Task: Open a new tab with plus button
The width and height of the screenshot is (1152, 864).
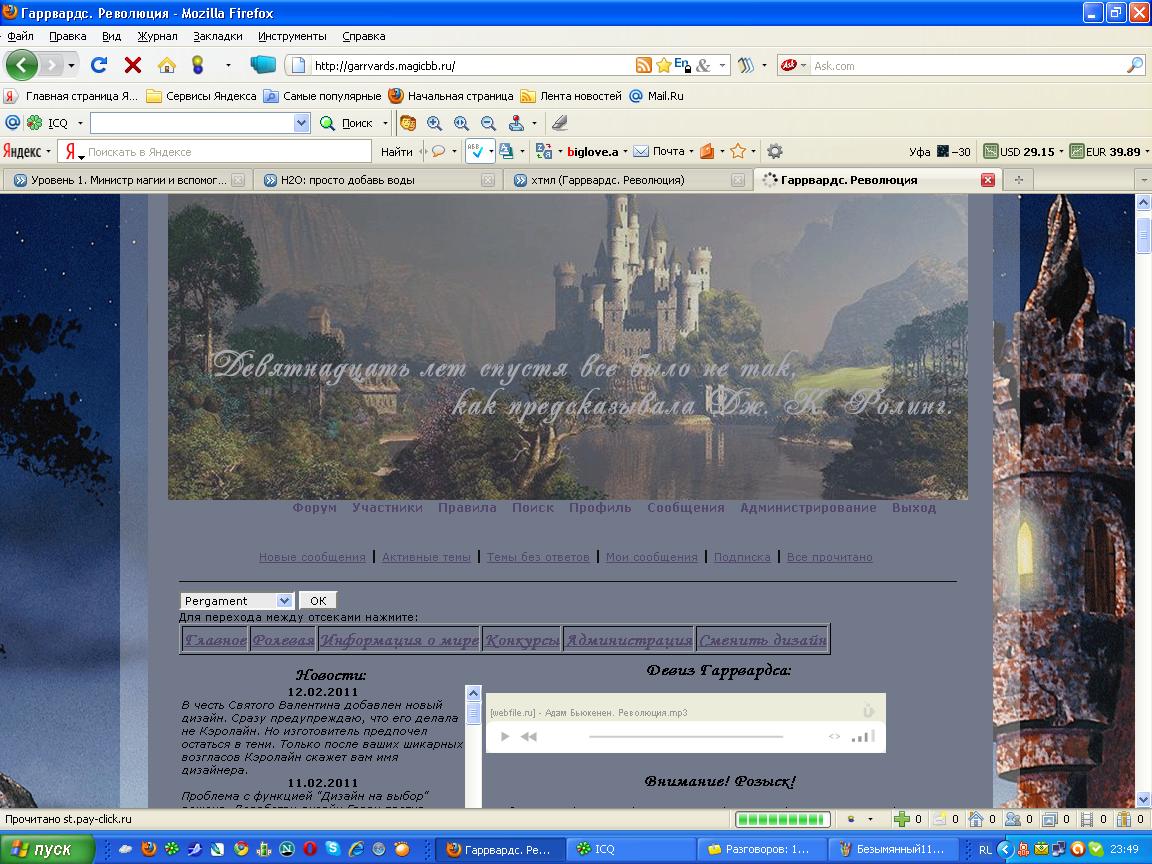Action: 1018,180
